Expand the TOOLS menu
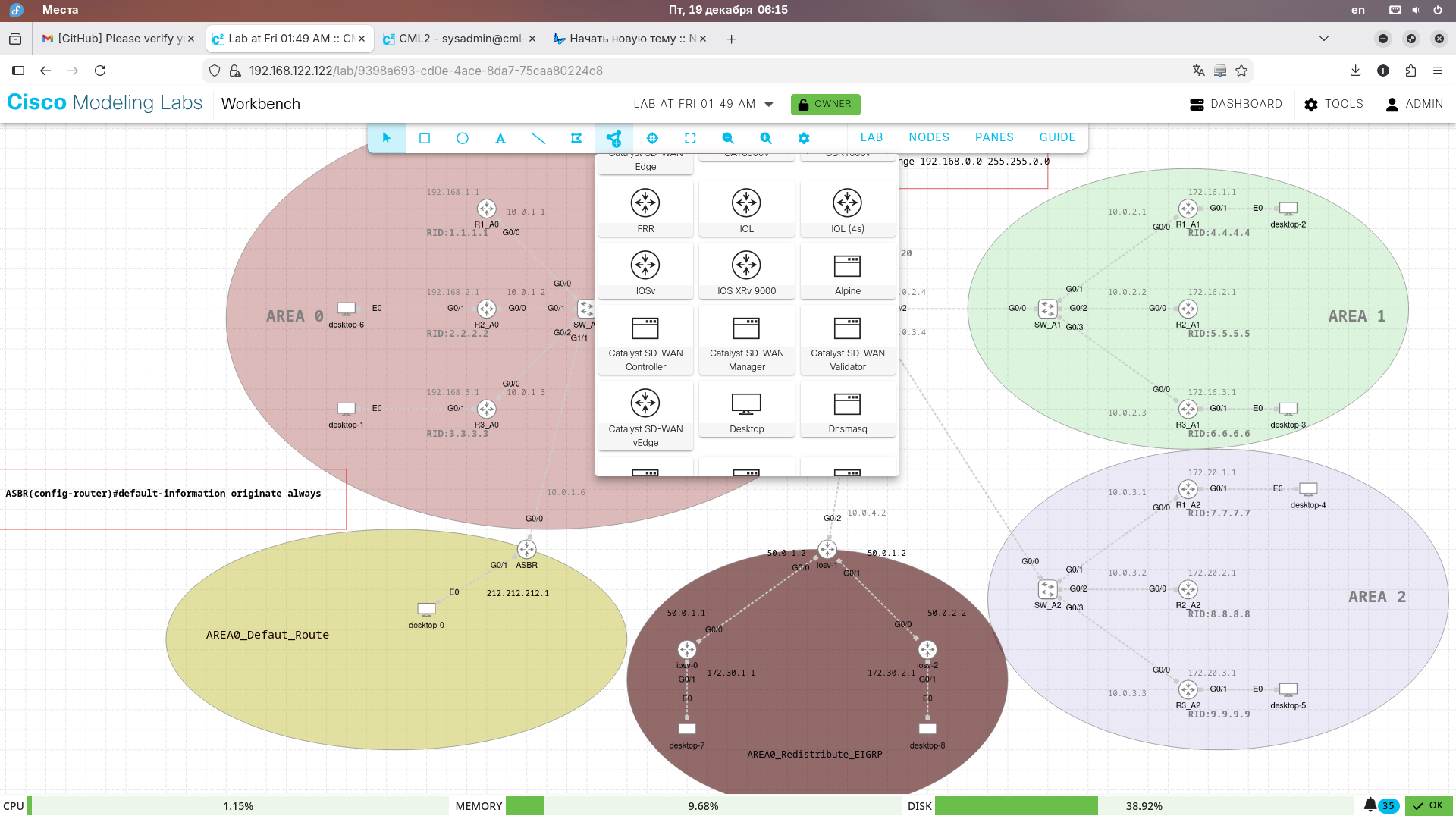Image resolution: width=1456 pixels, height=816 pixels. click(1334, 104)
